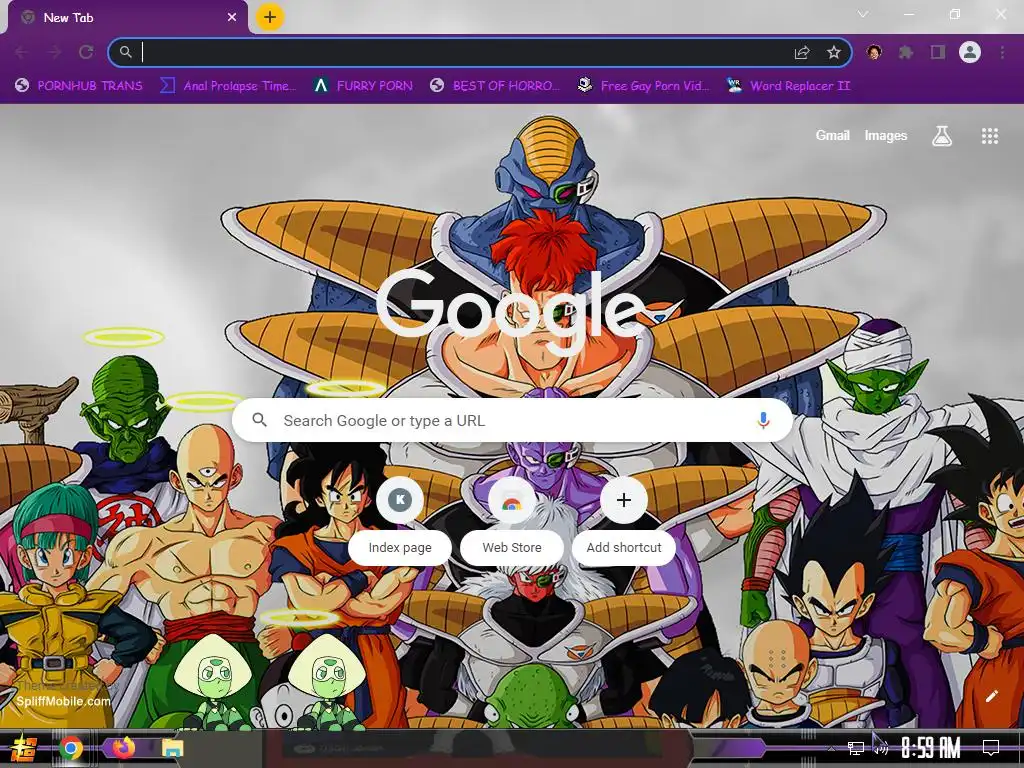Image resolution: width=1024 pixels, height=768 pixels.
Task: Open the network icon in system tray
Action: click(x=856, y=748)
